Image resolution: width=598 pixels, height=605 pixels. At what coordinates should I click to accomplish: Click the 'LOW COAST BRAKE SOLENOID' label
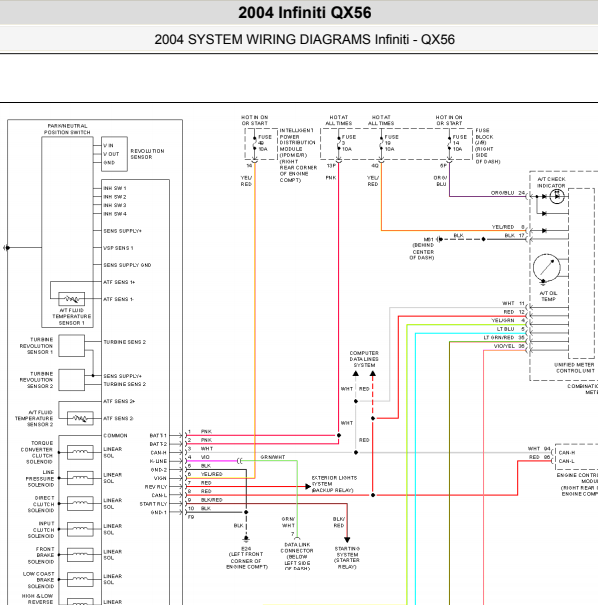pos(39,580)
